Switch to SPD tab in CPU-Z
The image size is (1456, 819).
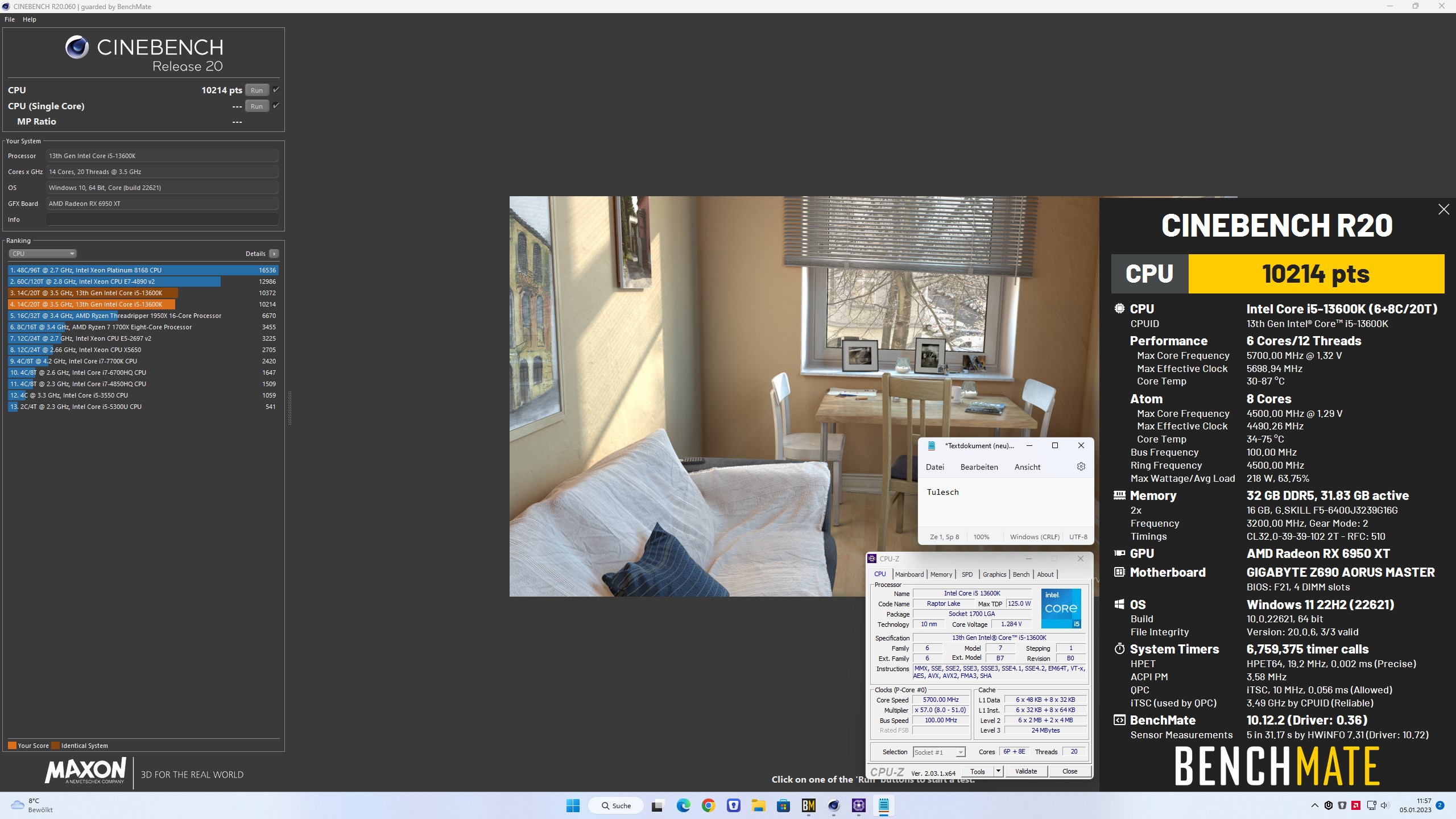point(967,574)
